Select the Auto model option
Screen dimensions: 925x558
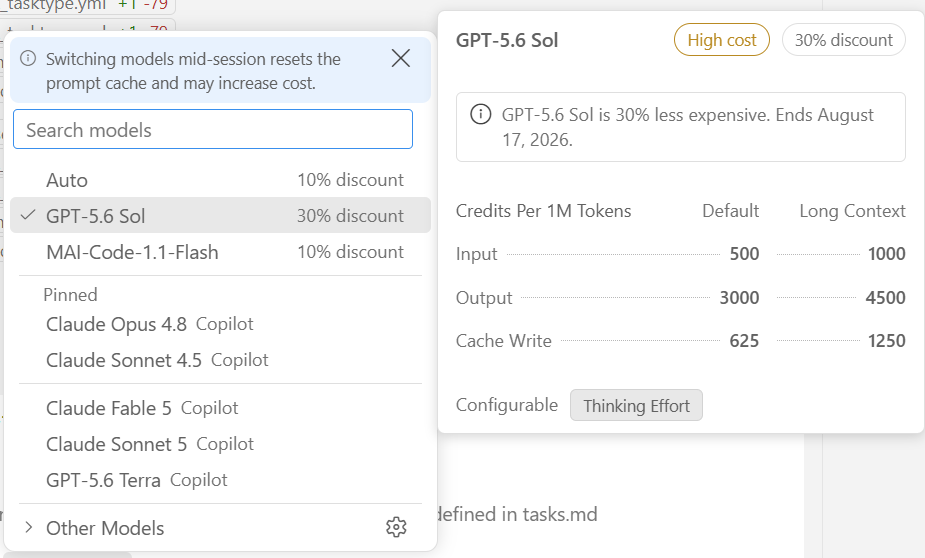click(221, 180)
